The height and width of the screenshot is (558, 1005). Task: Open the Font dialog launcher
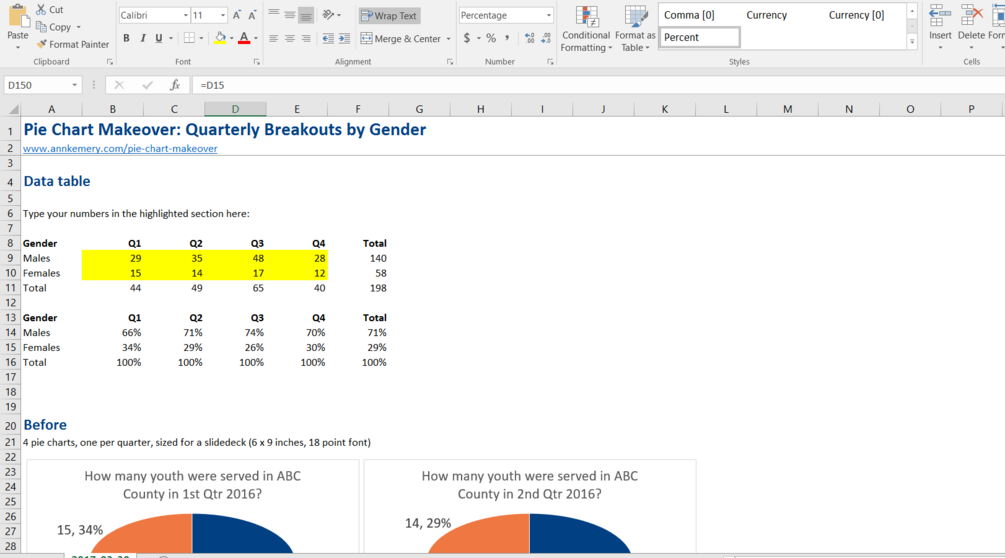coord(257,62)
